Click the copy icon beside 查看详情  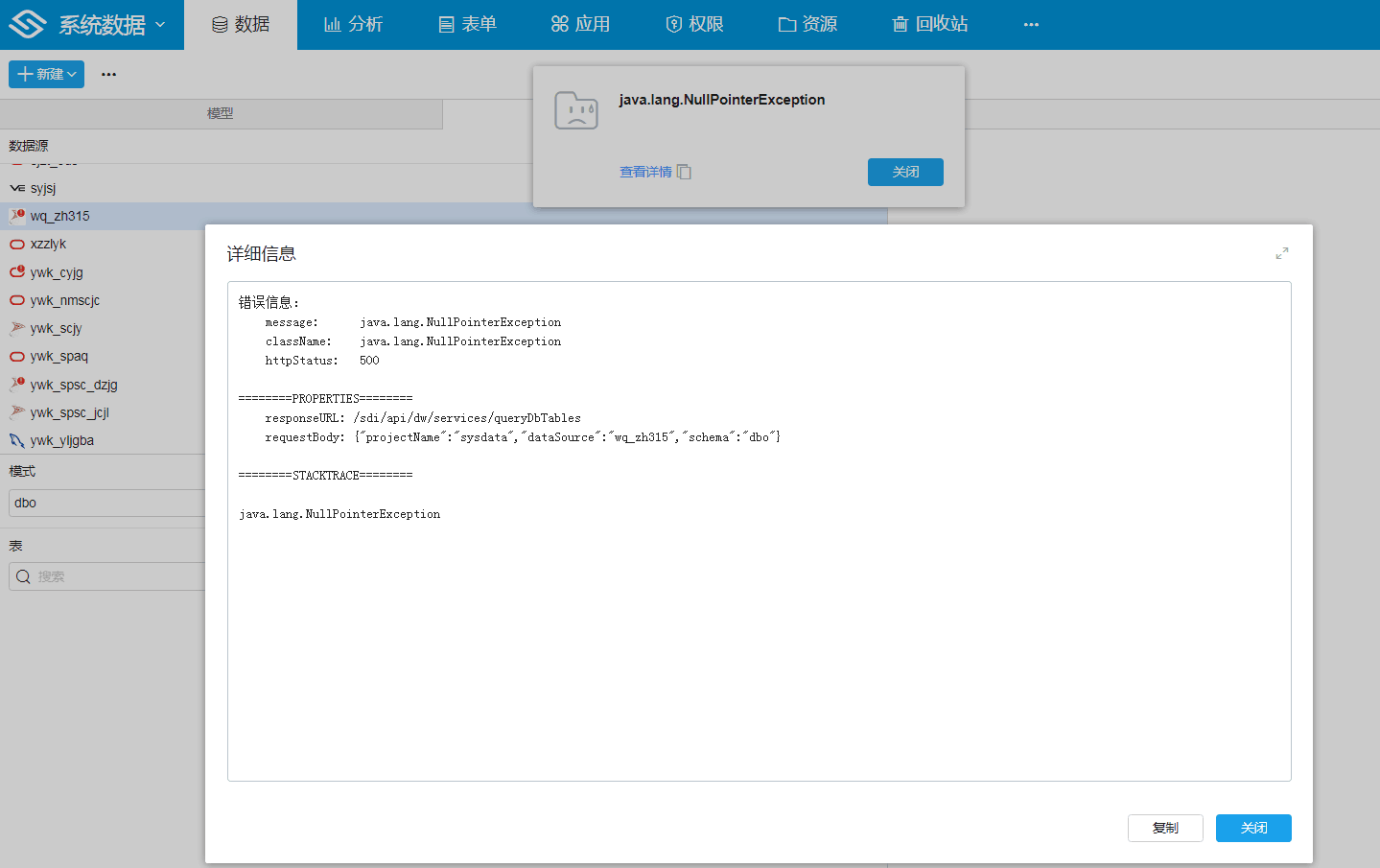[684, 172]
